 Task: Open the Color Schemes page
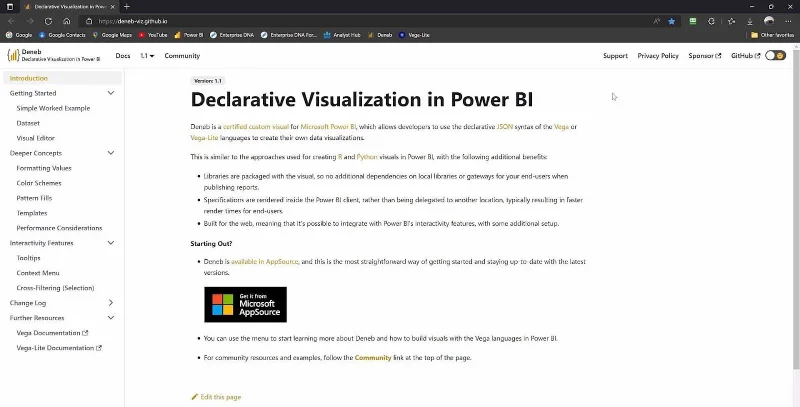[39, 183]
